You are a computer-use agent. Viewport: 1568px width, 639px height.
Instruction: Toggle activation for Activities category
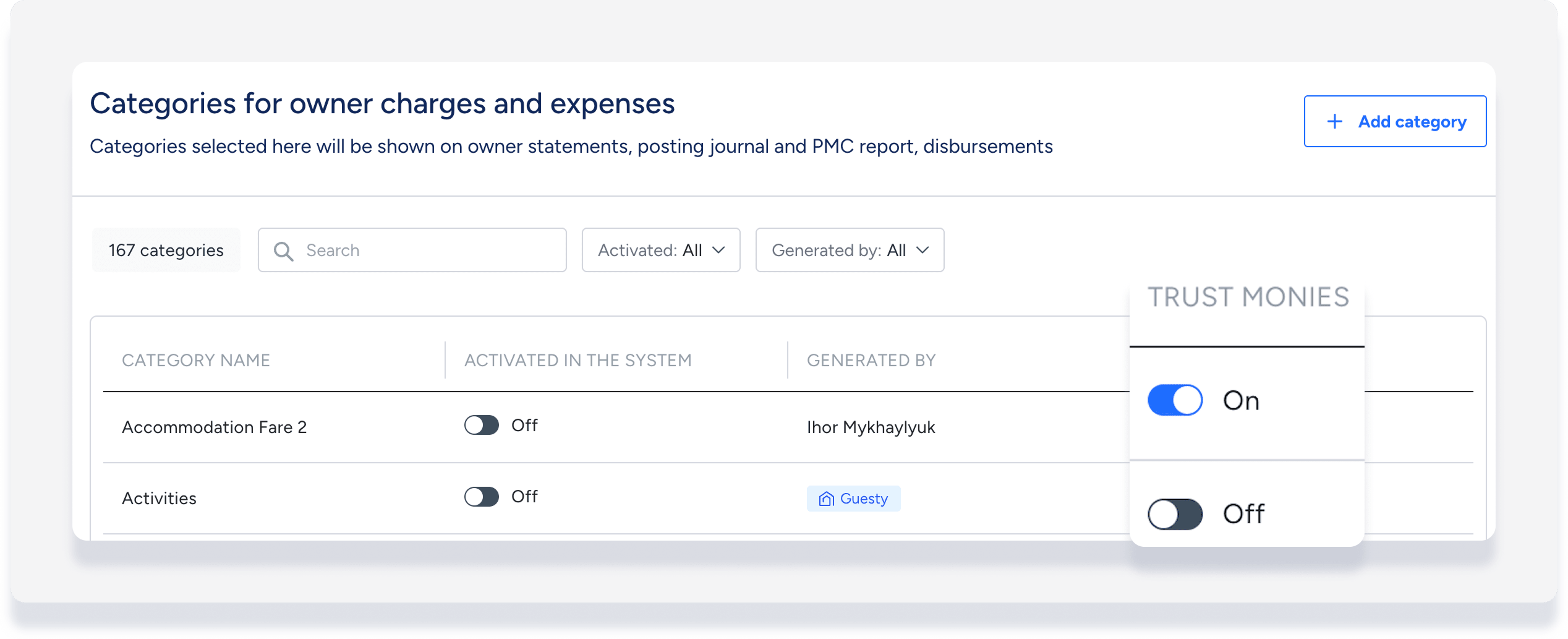[x=482, y=497]
